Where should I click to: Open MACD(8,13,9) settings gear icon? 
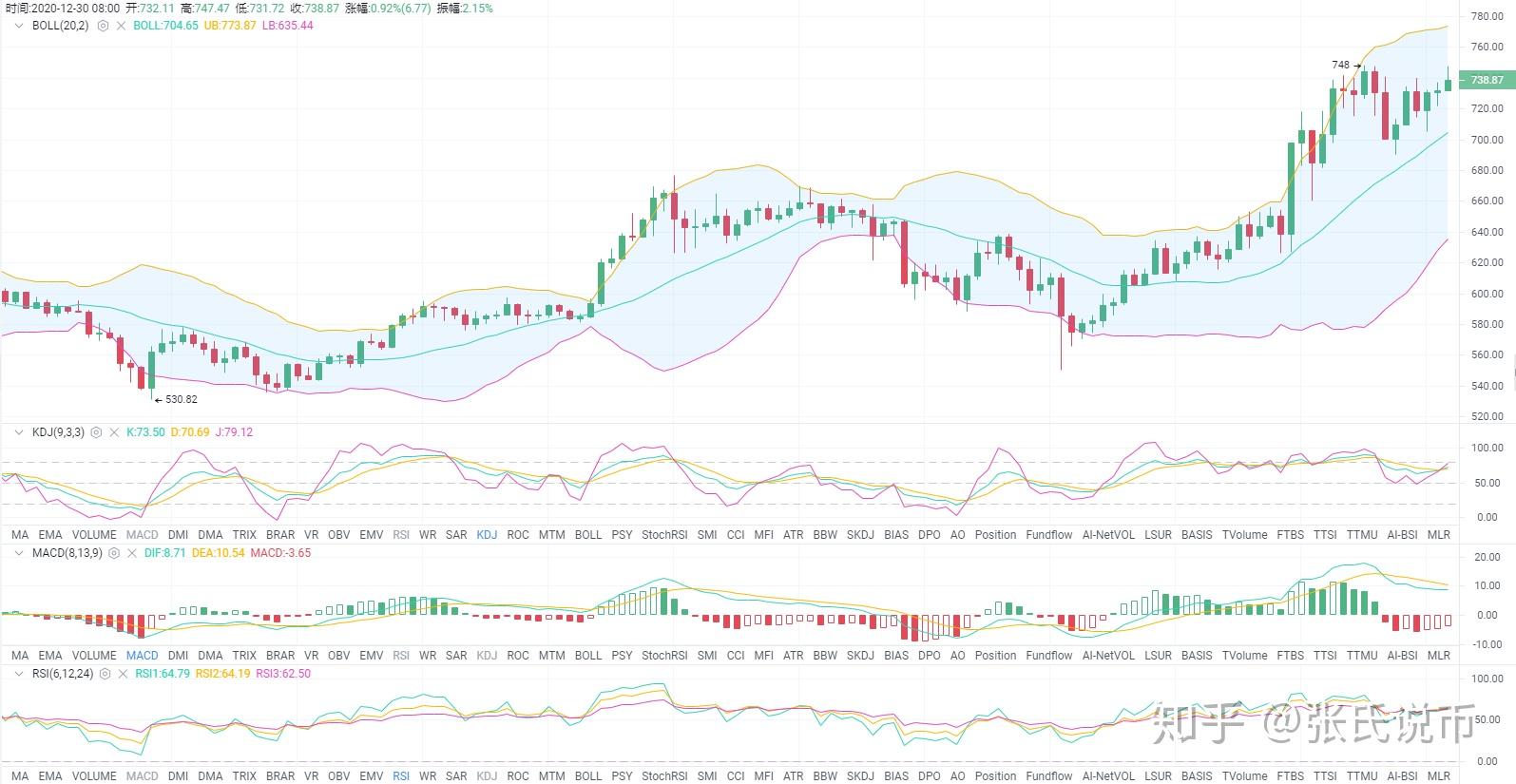(x=114, y=553)
